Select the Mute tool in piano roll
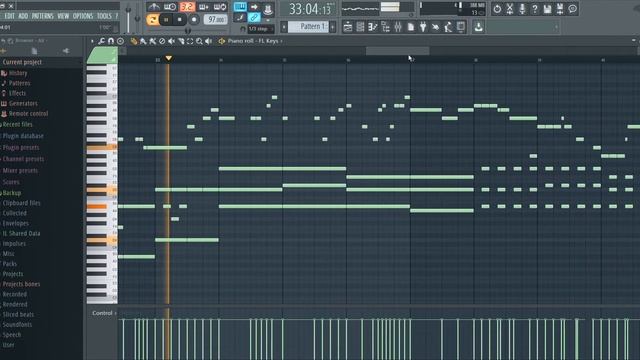Image resolution: width=640 pixels, height=360 pixels. click(x=171, y=41)
